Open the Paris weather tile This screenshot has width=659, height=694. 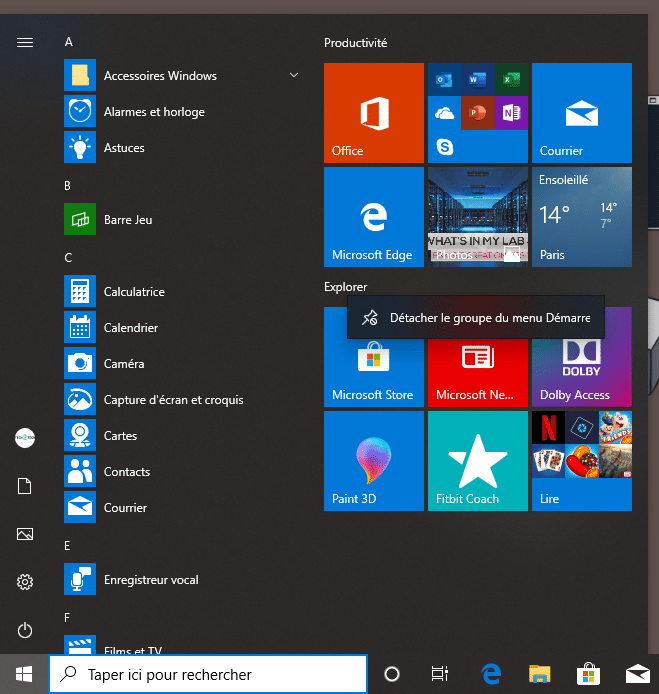pos(581,217)
